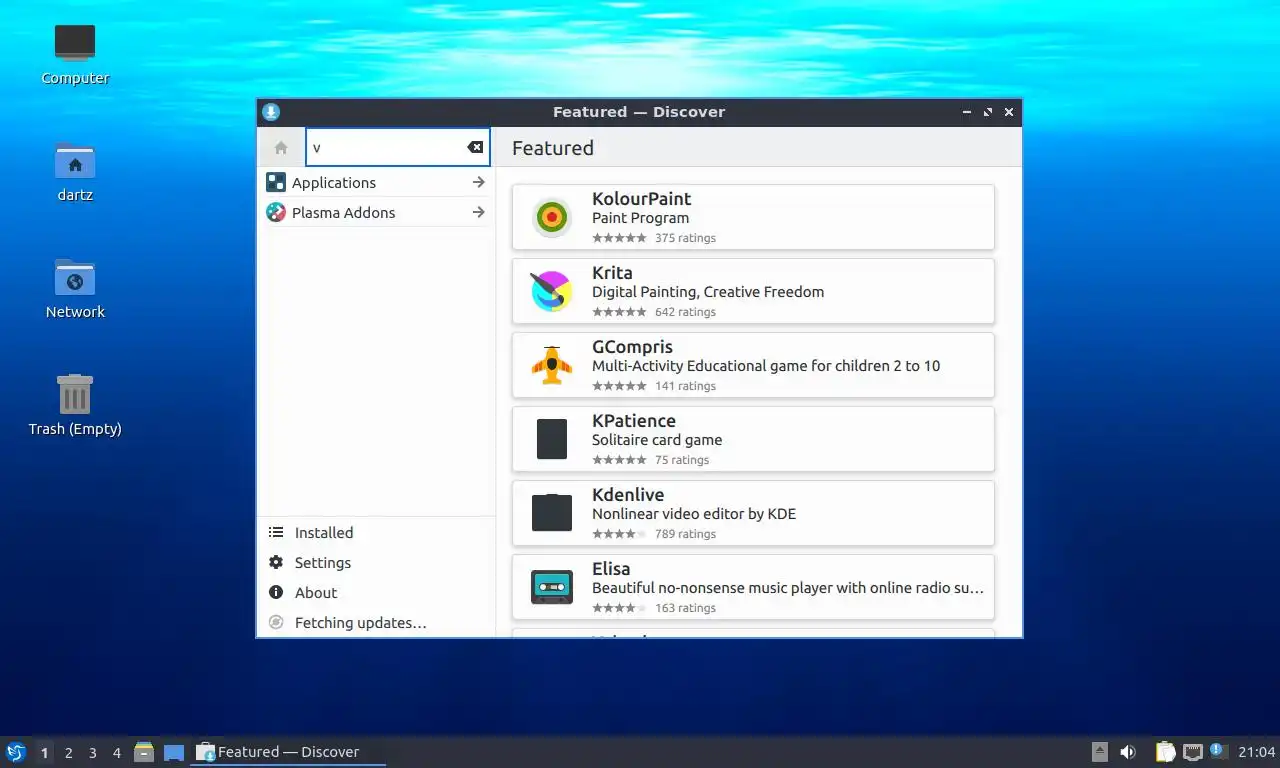Image resolution: width=1280 pixels, height=768 pixels.
Task: Click the Featured — Discover taskbar entry
Action: 288,752
